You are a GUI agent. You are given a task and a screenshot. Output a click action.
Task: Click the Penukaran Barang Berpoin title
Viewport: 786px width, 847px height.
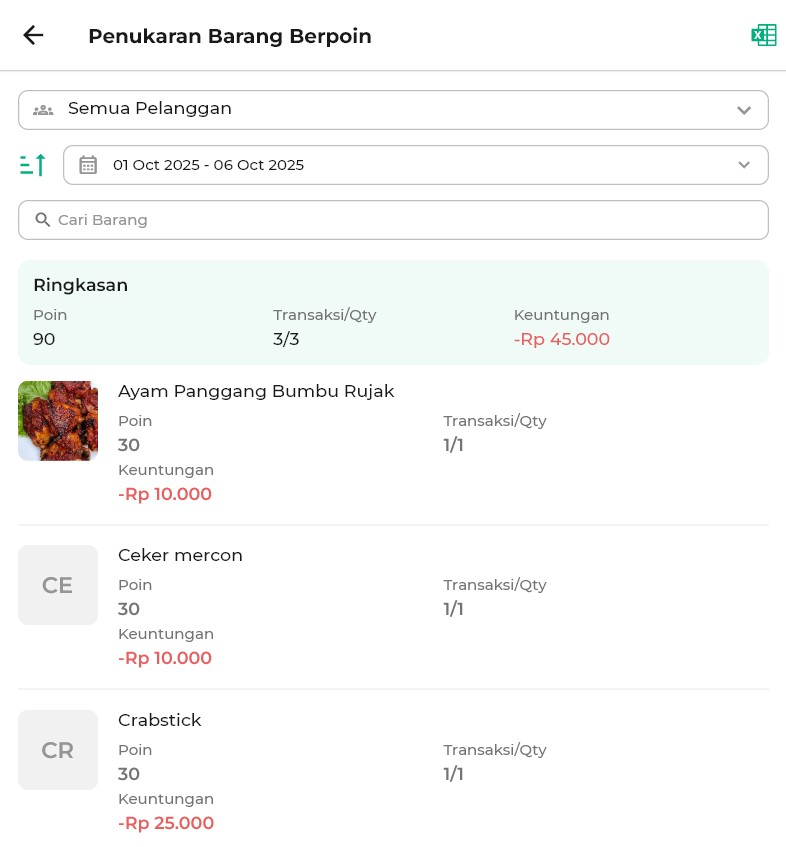(x=230, y=36)
